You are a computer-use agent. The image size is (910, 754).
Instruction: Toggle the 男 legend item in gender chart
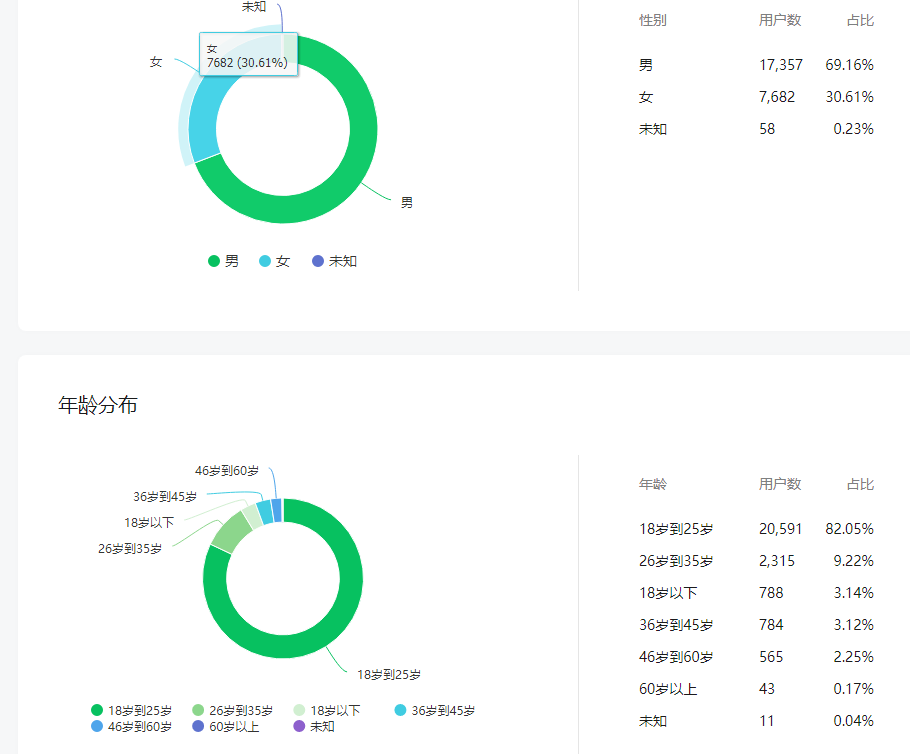coord(223,261)
